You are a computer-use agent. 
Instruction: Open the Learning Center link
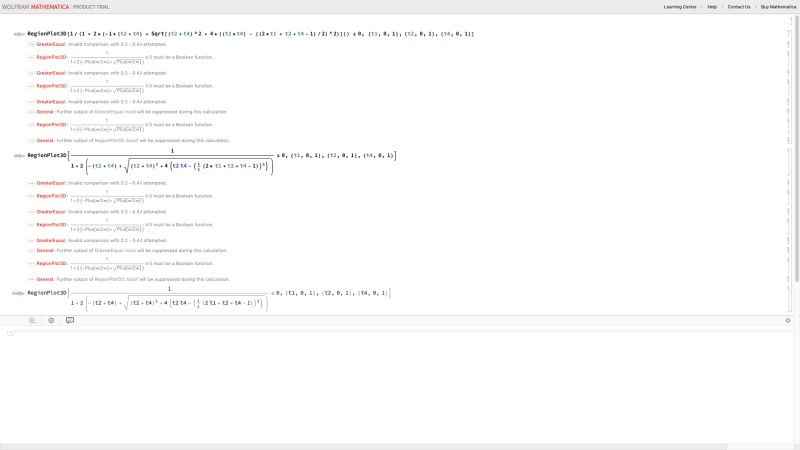pyautogui.click(x=680, y=7)
